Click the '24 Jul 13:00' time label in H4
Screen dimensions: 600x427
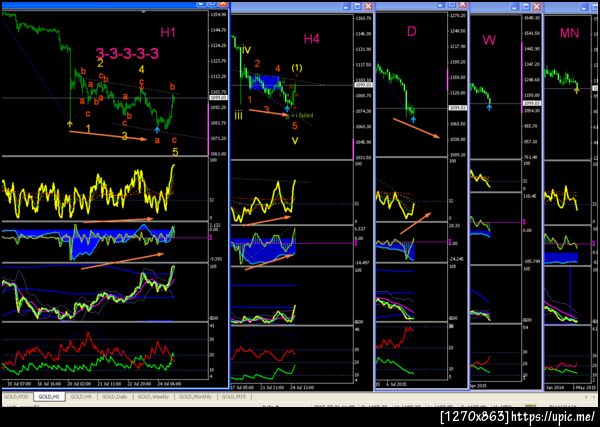point(302,387)
